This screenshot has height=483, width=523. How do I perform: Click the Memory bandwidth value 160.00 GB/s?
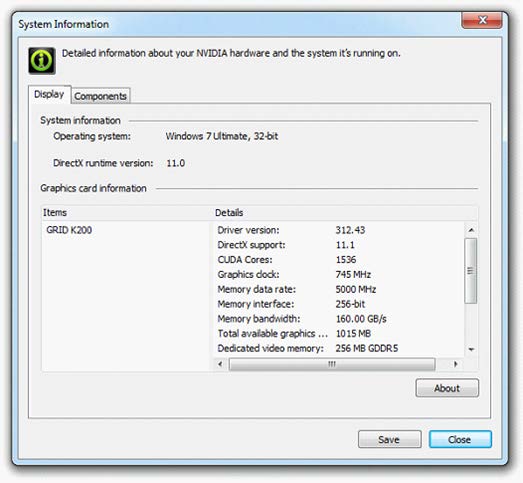(x=361, y=319)
